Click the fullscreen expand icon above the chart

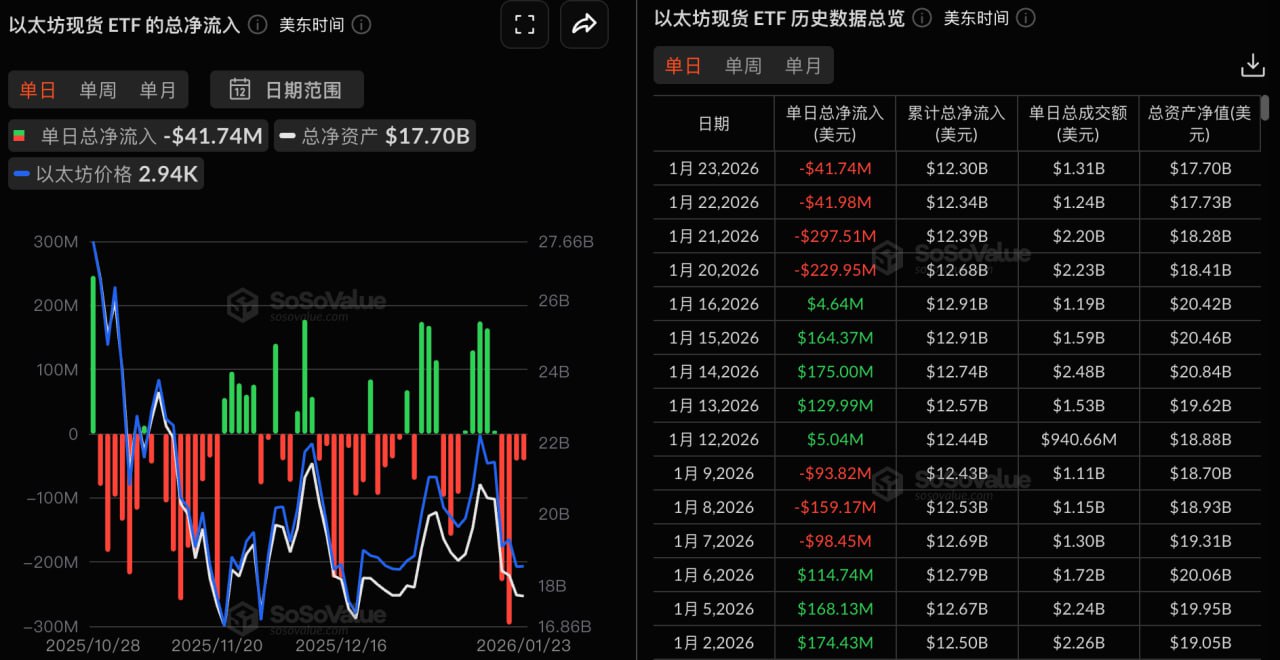point(524,24)
